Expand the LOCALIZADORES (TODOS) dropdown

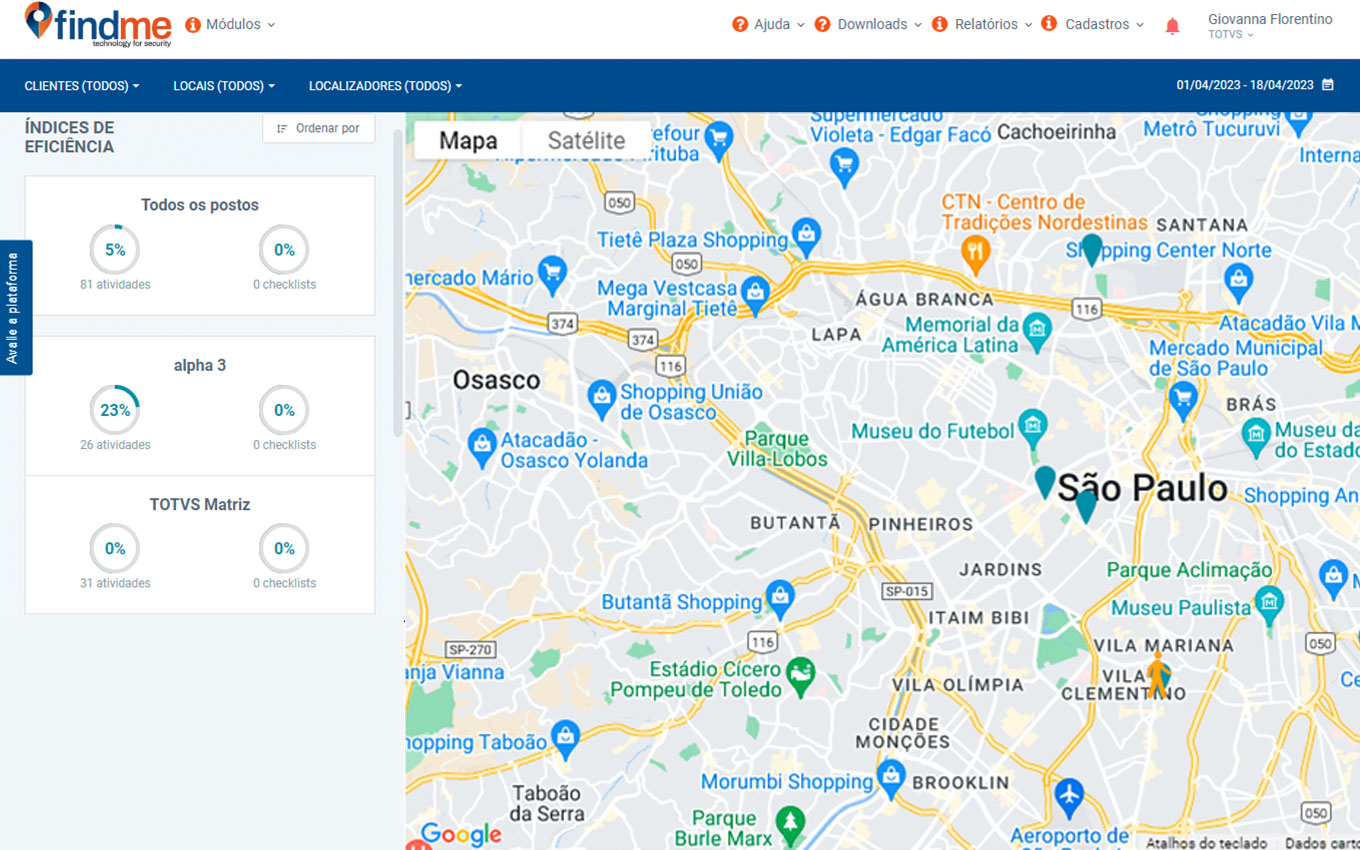385,86
